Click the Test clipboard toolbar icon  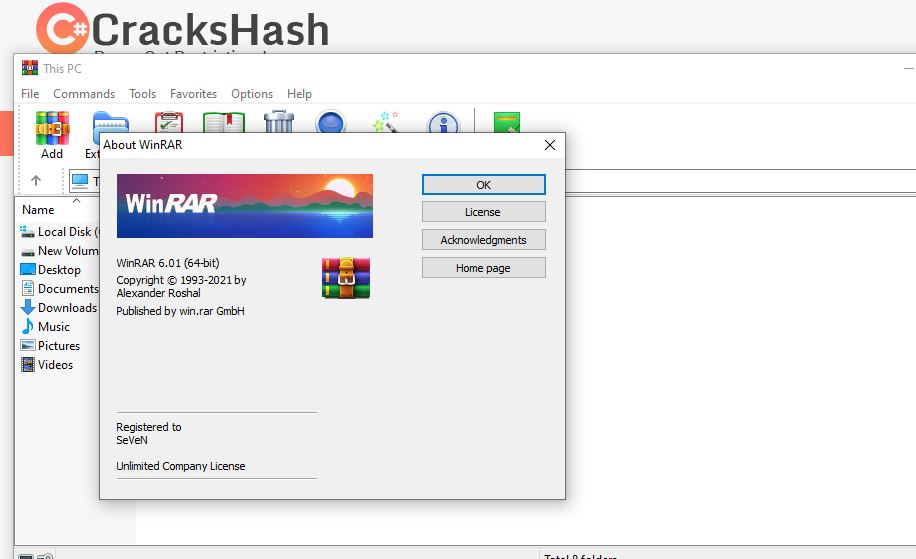coord(169,121)
